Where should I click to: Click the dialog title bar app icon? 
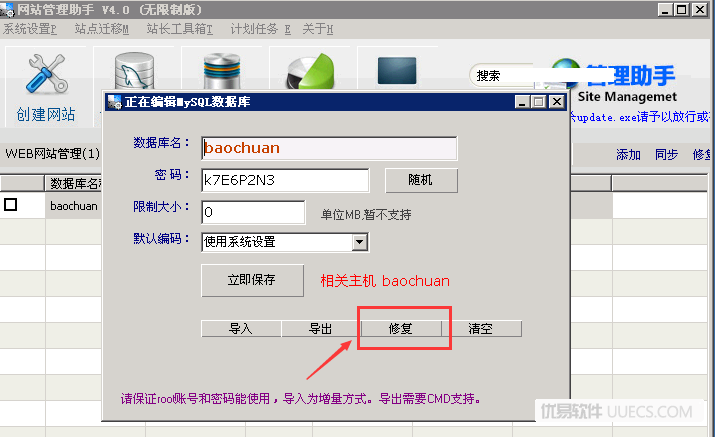point(114,102)
